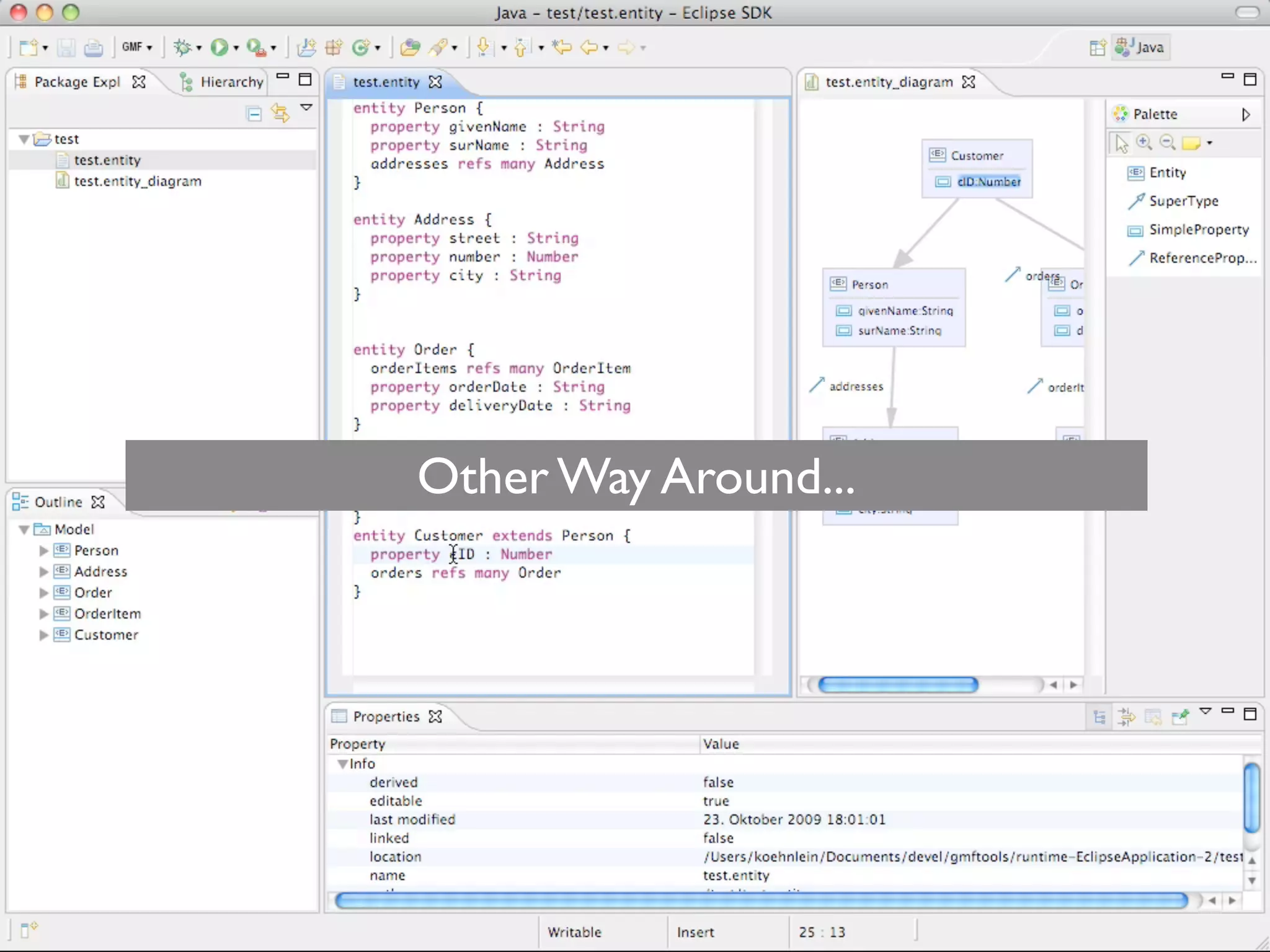
Task: Pick the SuperType palette tool
Action: pos(1183,201)
